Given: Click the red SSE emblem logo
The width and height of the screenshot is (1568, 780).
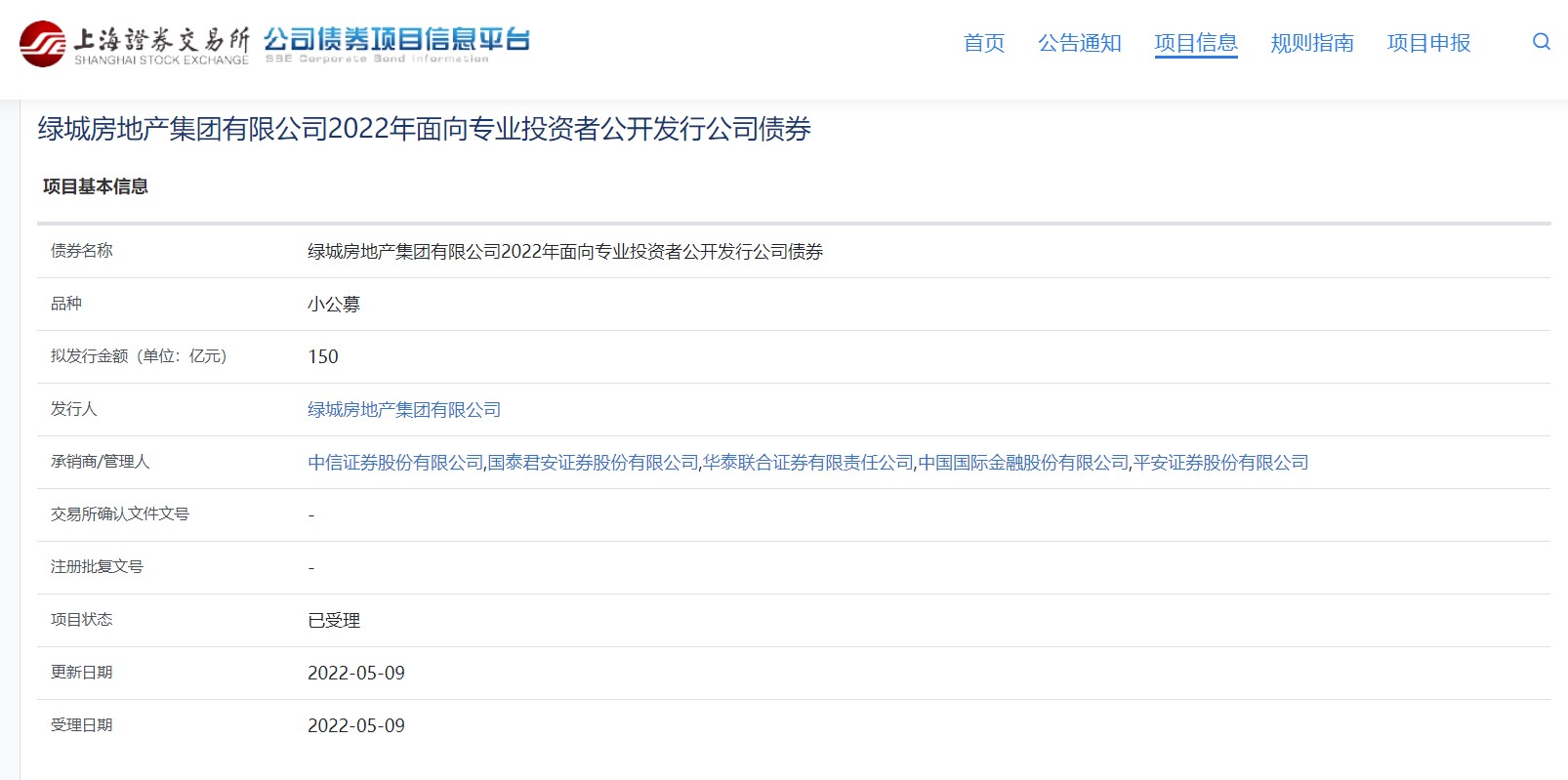Looking at the screenshot, I should pyautogui.click(x=43, y=44).
